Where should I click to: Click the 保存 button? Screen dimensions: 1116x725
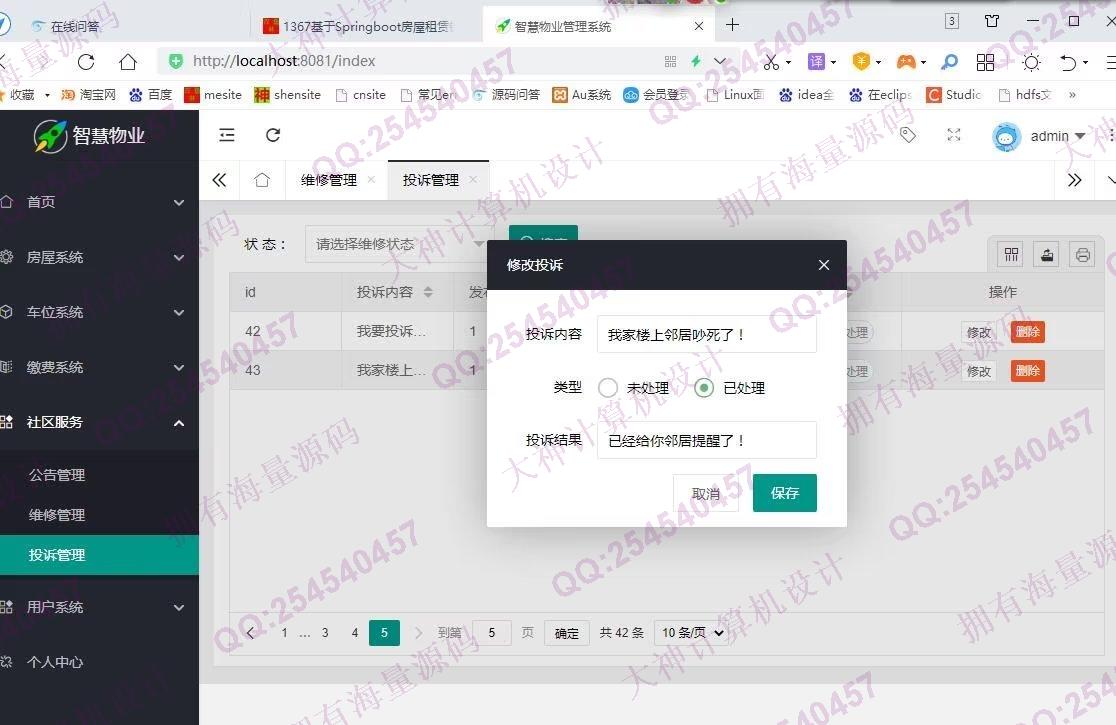[784, 493]
